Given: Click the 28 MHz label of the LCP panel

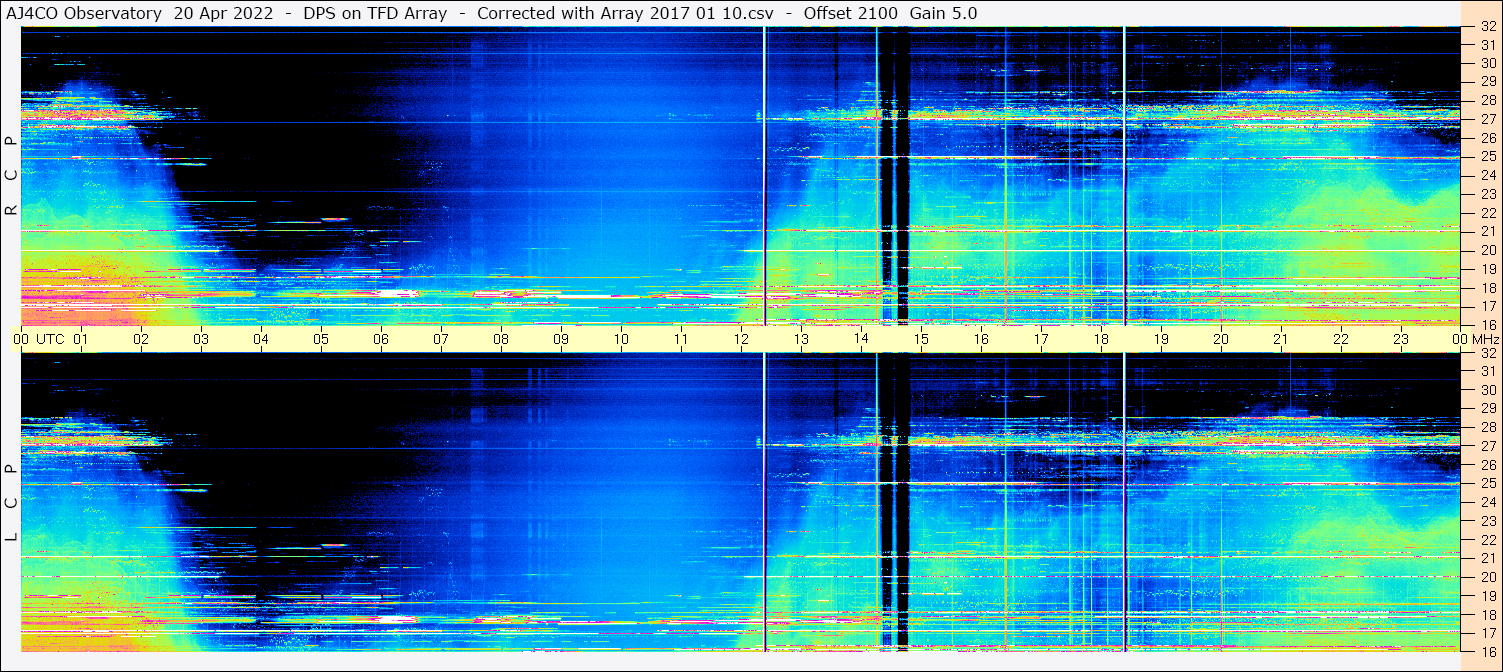Looking at the screenshot, I should tap(1488, 428).
